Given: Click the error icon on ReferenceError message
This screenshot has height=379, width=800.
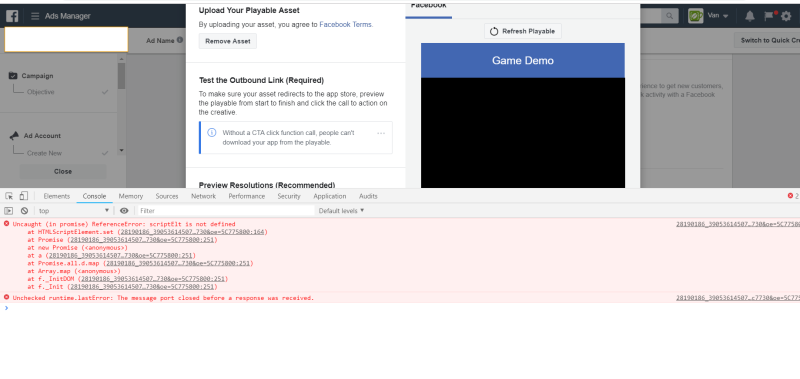Looking at the screenshot, I should [x=7, y=223].
